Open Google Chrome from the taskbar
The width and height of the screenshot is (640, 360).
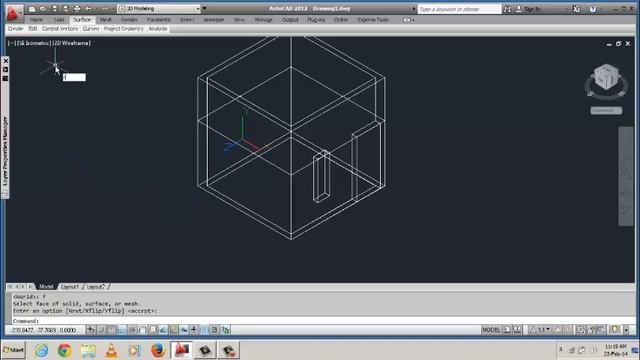point(64,350)
